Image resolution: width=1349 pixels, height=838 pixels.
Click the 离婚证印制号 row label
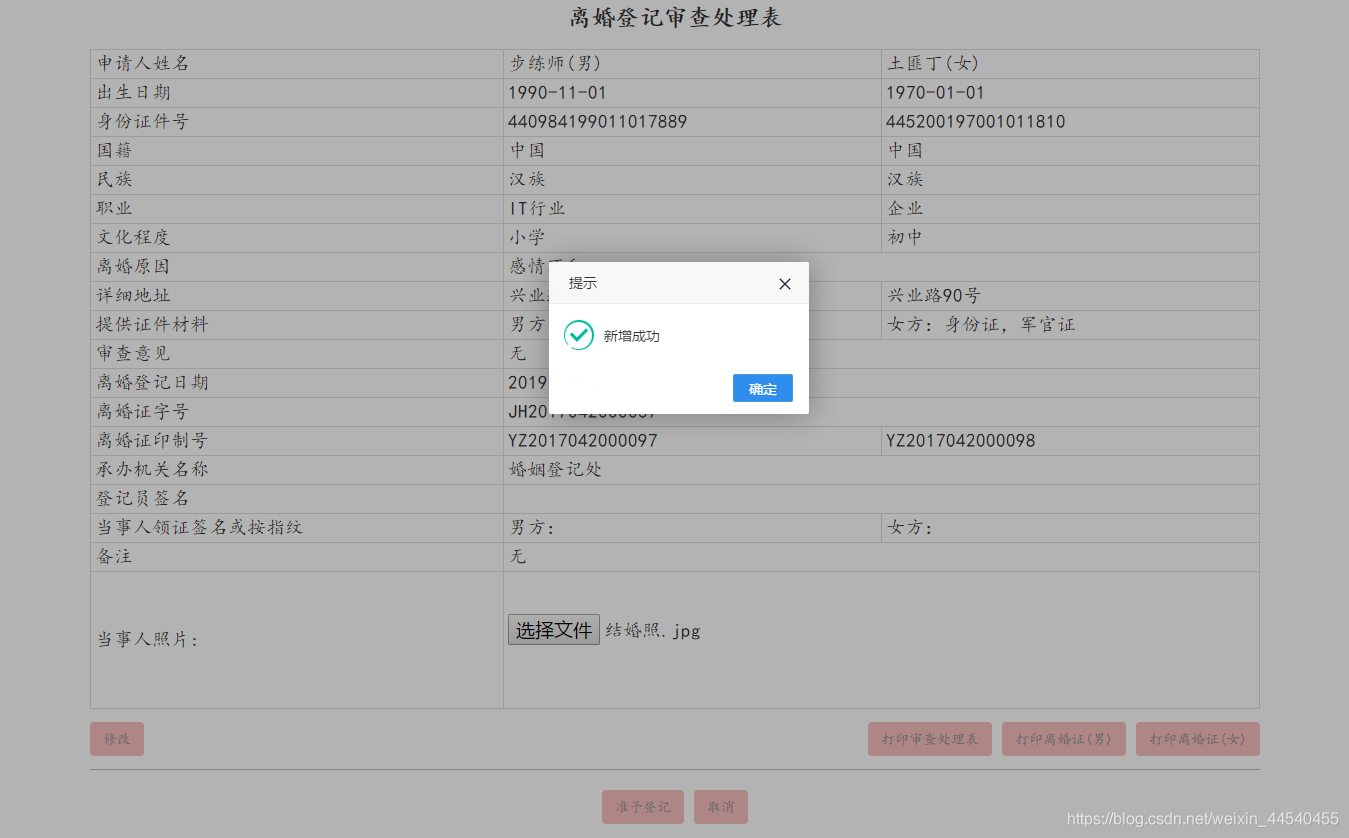152,440
